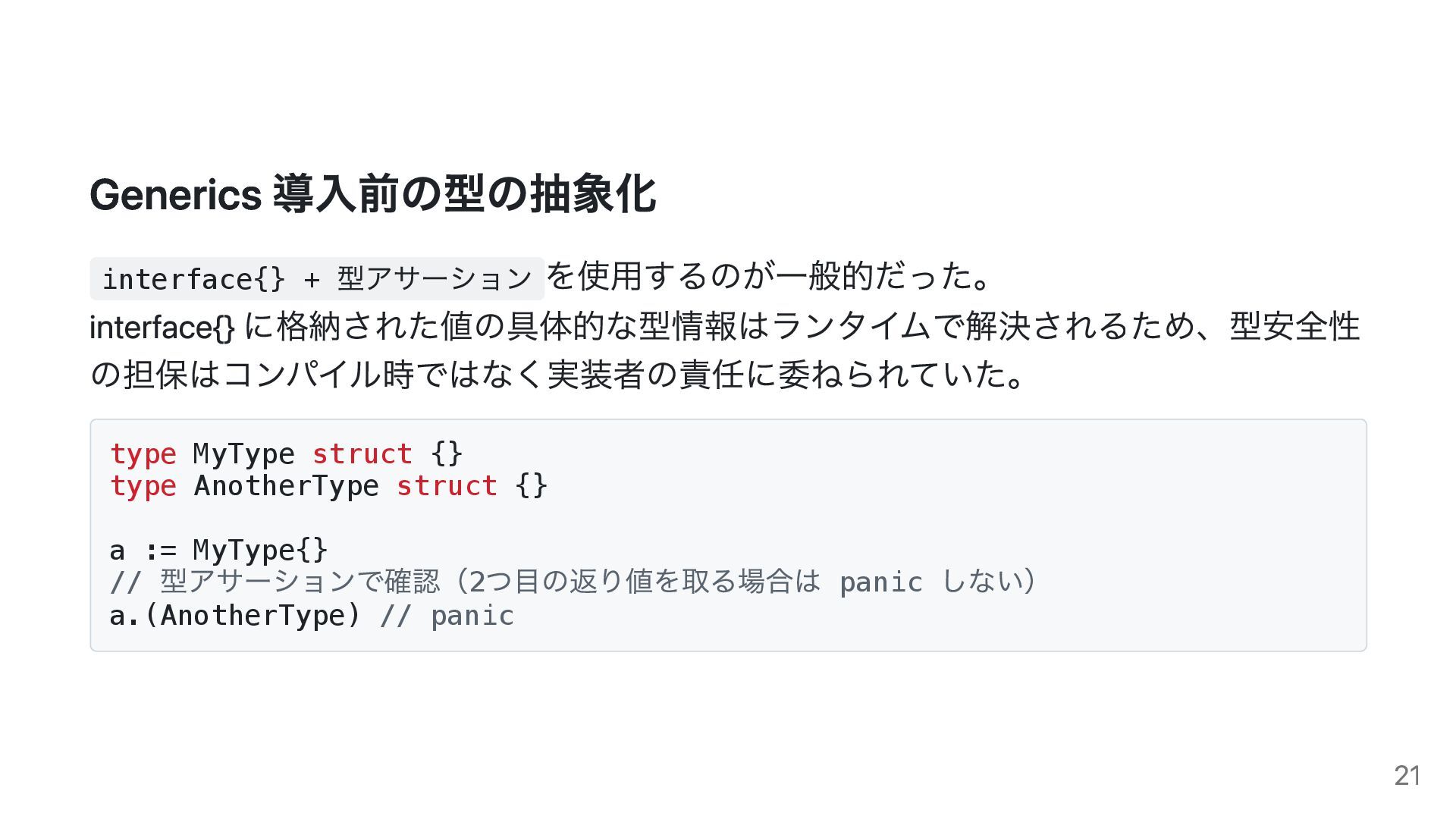Viewport: 1456px width, 819px height.
Task: Click the empty braces '{}' after AnotherType struct
Action: 531,486
